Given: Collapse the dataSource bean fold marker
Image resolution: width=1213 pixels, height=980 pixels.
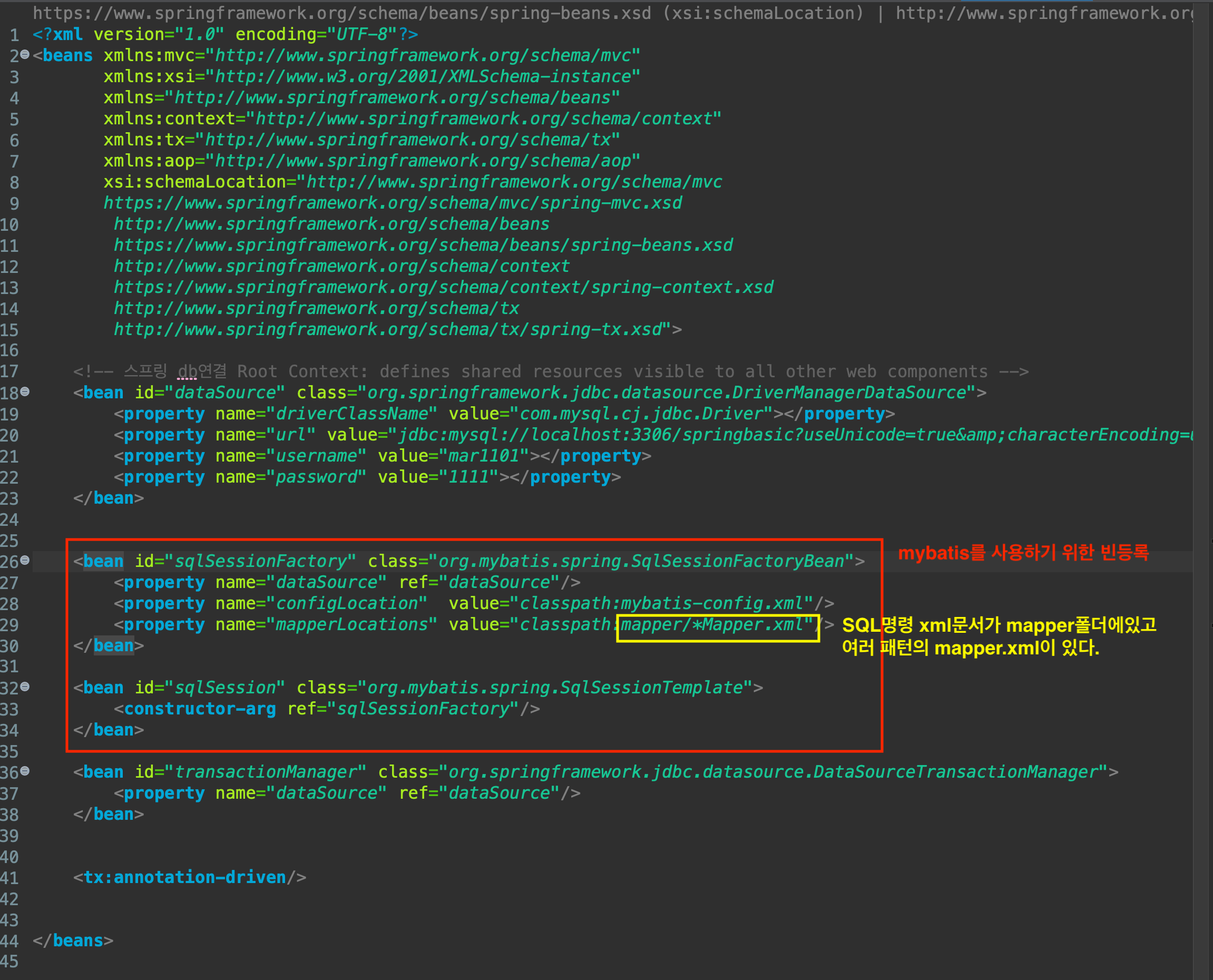Looking at the screenshot, I should 25,392.
